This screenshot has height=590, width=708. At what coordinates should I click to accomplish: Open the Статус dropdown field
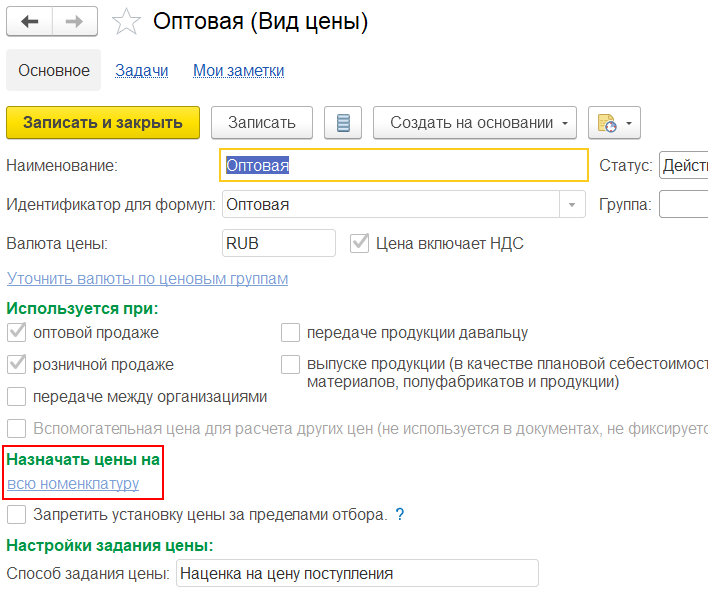(684, 165)
